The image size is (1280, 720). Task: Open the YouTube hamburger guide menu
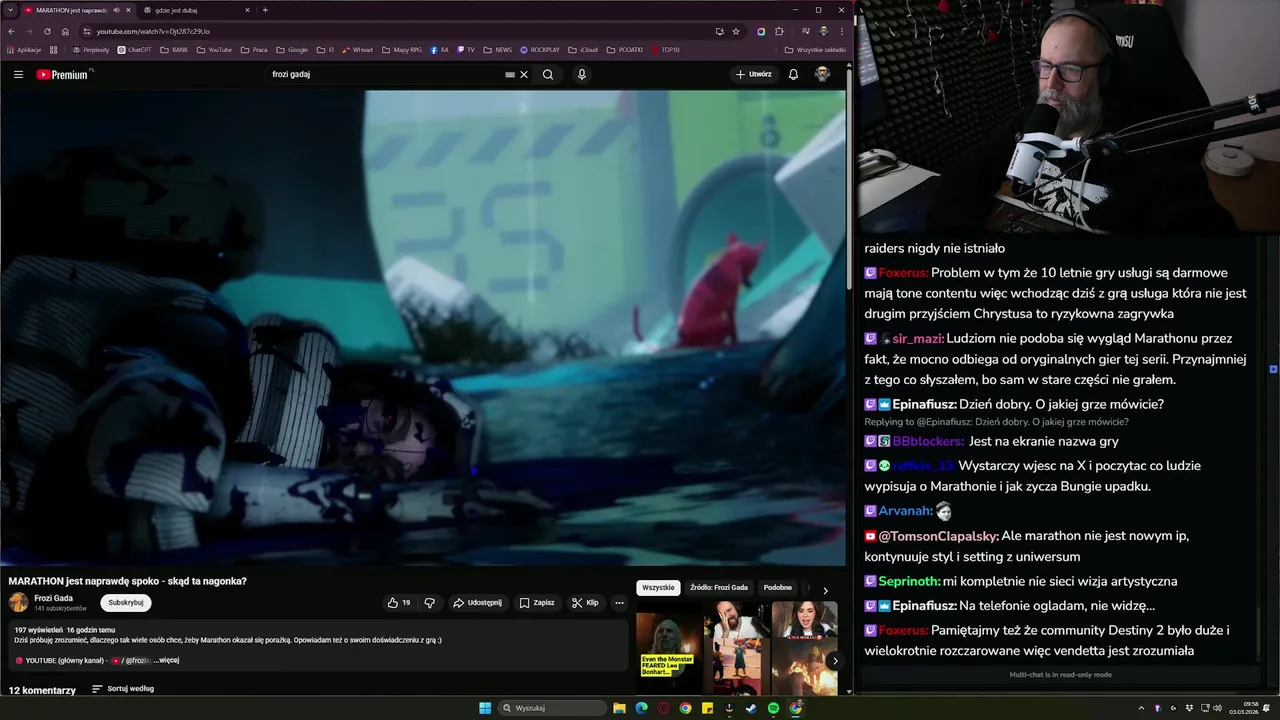pyautogui.click(x=18, y=74)
